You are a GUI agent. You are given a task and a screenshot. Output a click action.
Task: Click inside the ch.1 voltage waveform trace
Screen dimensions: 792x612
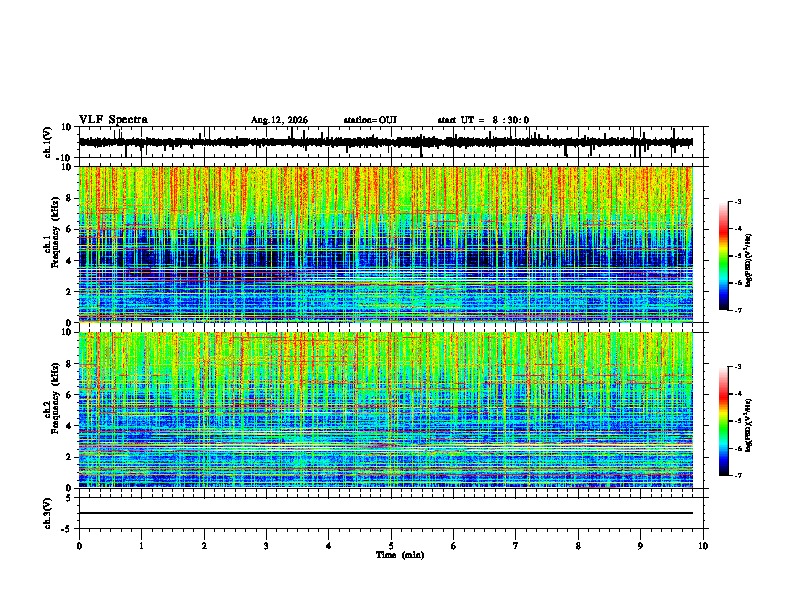pyautogui.click(x=386, y=142)
